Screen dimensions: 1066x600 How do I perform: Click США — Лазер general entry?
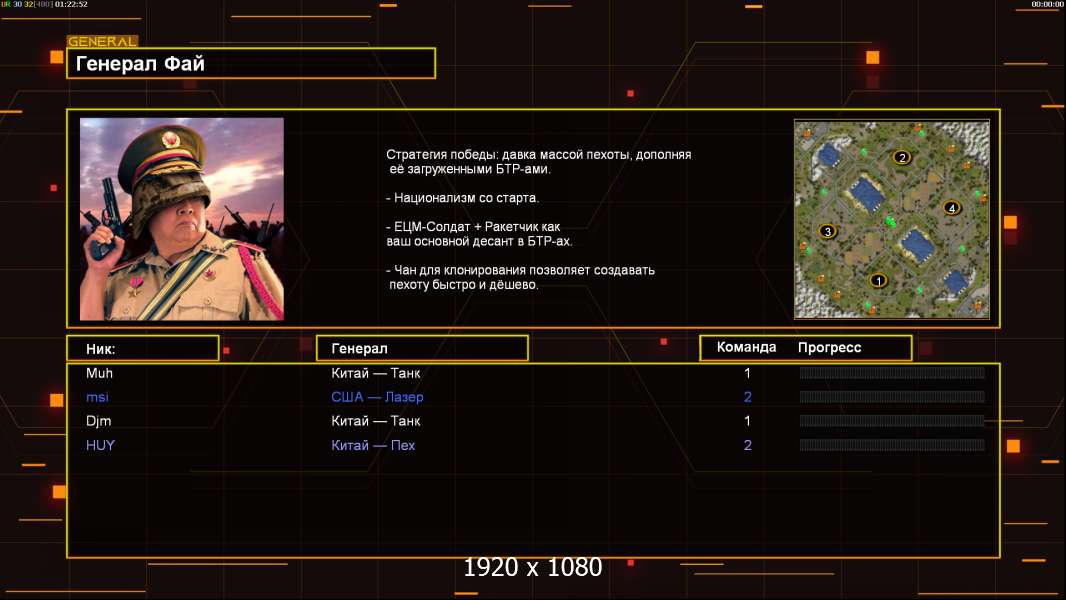point(377,397)
